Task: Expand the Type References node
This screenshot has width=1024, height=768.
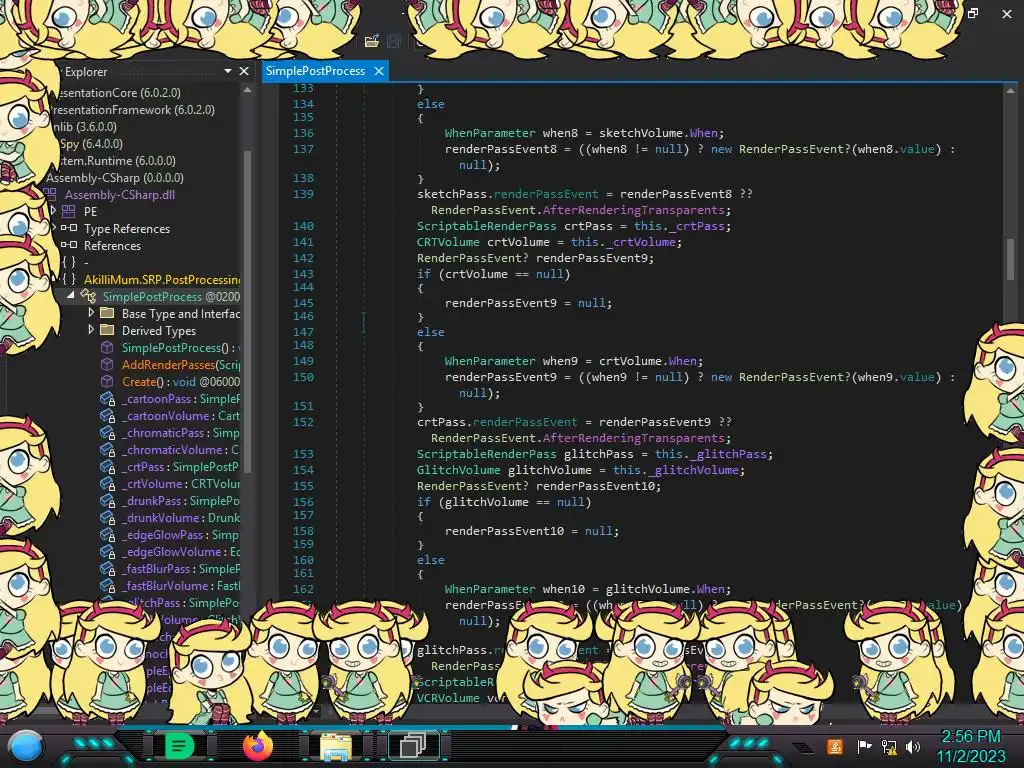Action: [x=54, y=227]
